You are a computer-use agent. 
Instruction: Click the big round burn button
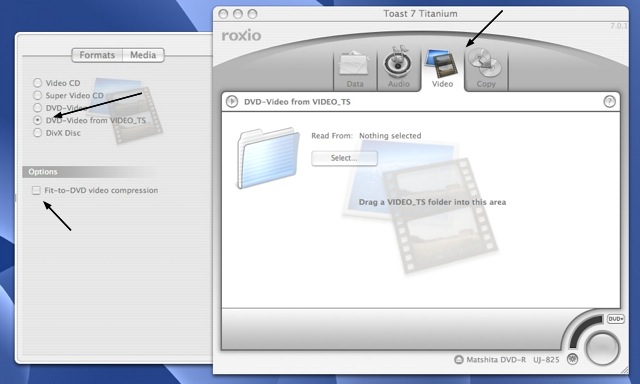(602, 349)
